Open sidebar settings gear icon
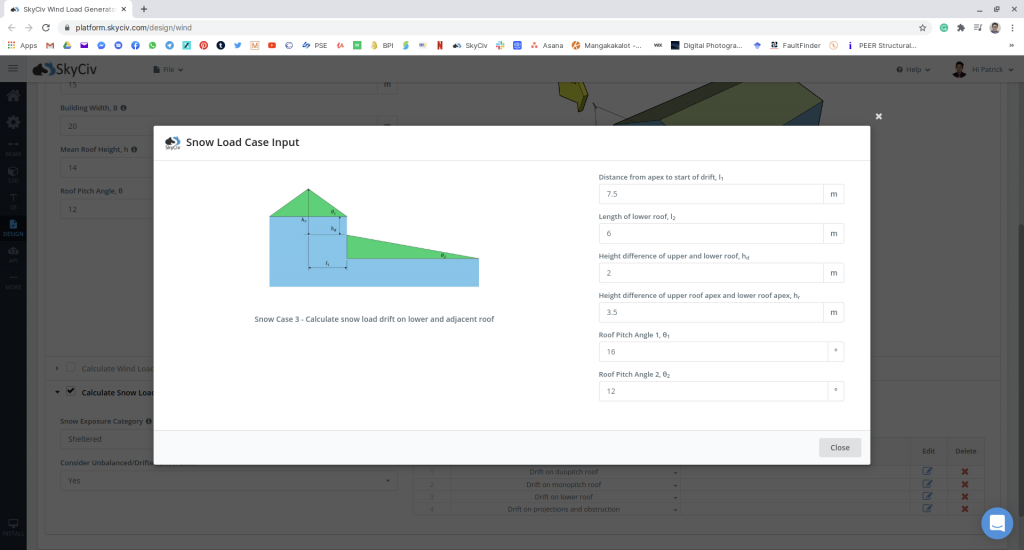Viewport: 1024px width, 550px height. pyautogui.click(x=13, y=122)
